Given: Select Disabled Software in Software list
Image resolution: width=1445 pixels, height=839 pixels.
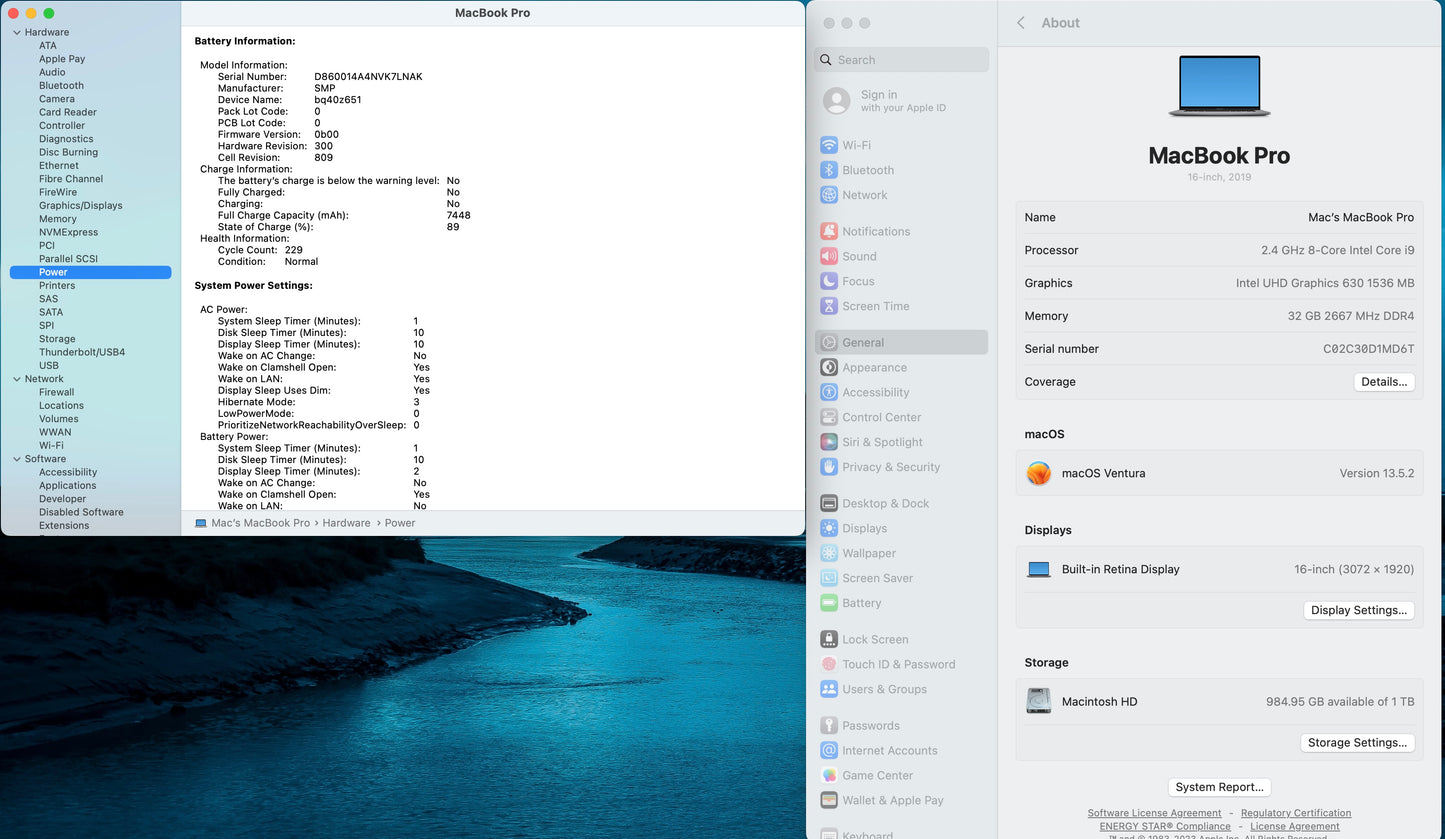Looking at the screenshot, I should [81, 512].
